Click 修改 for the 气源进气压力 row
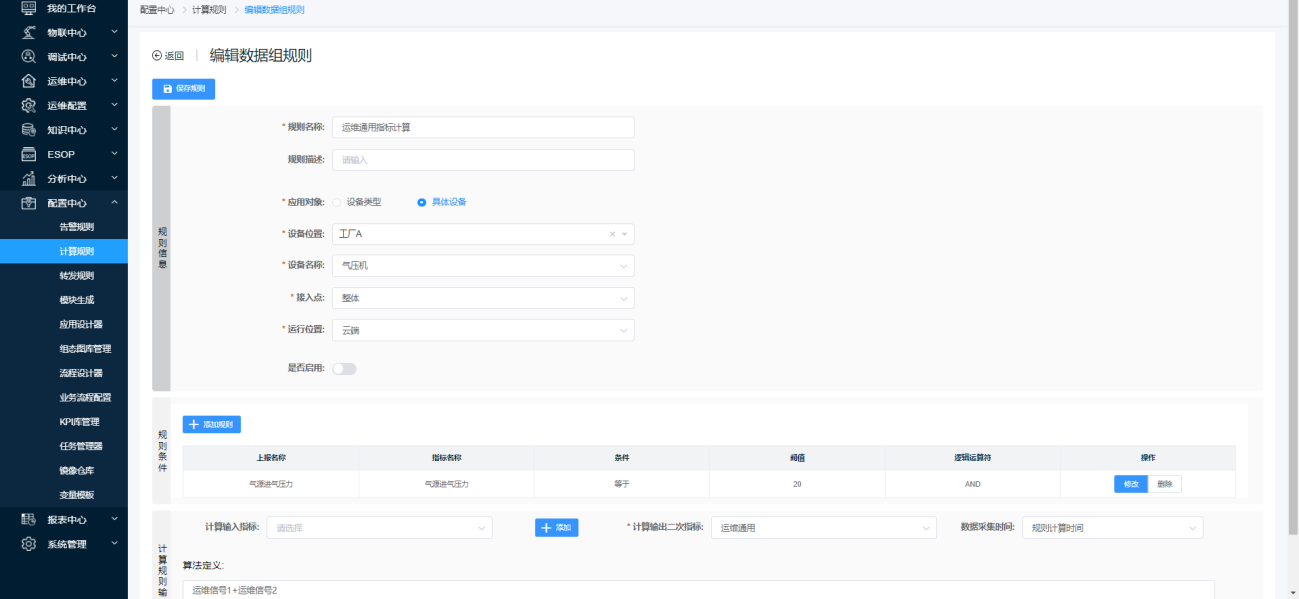The image size is (1299, 599). pyautogui.click(x=1130, y=484)
